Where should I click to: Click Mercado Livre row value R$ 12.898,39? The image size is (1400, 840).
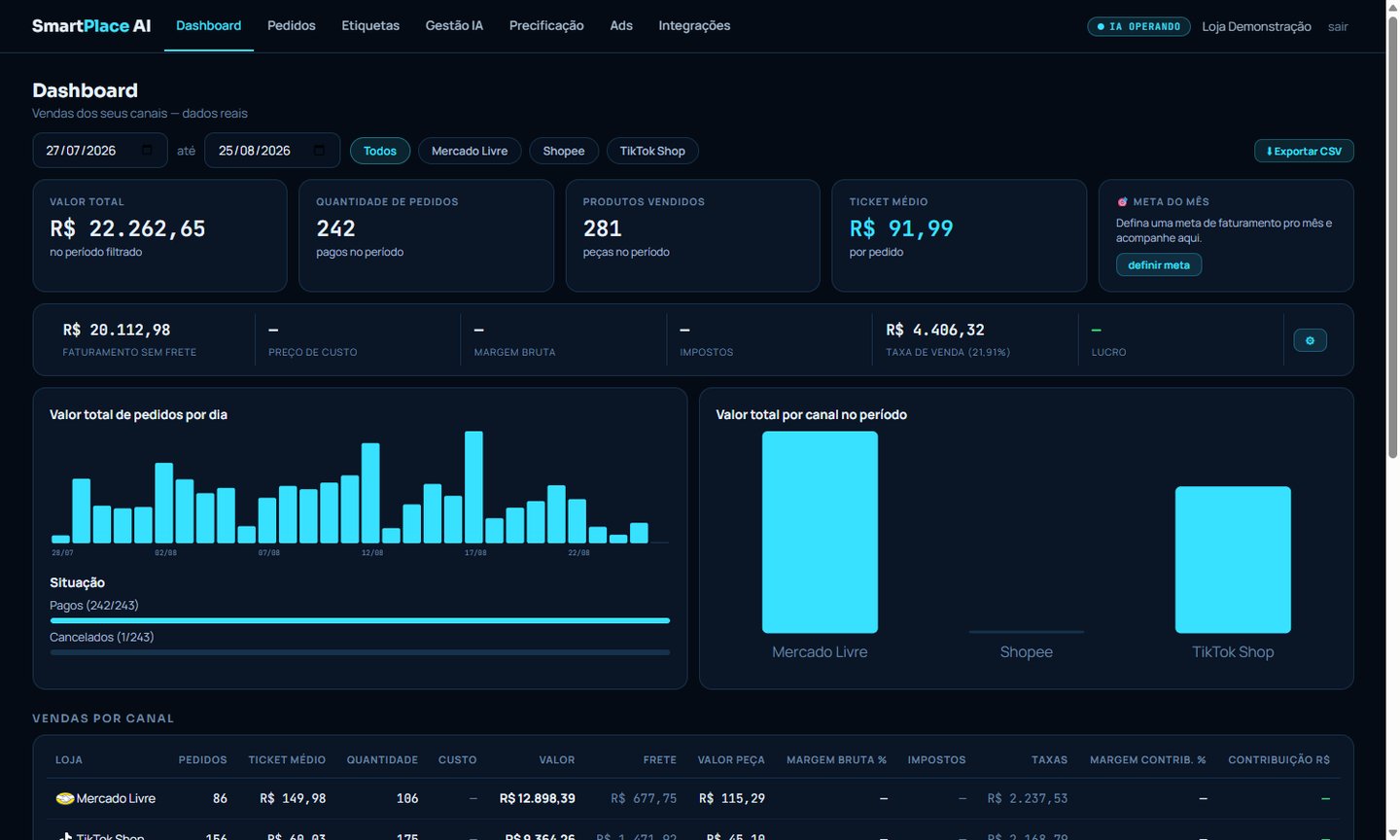pos(538,798)
